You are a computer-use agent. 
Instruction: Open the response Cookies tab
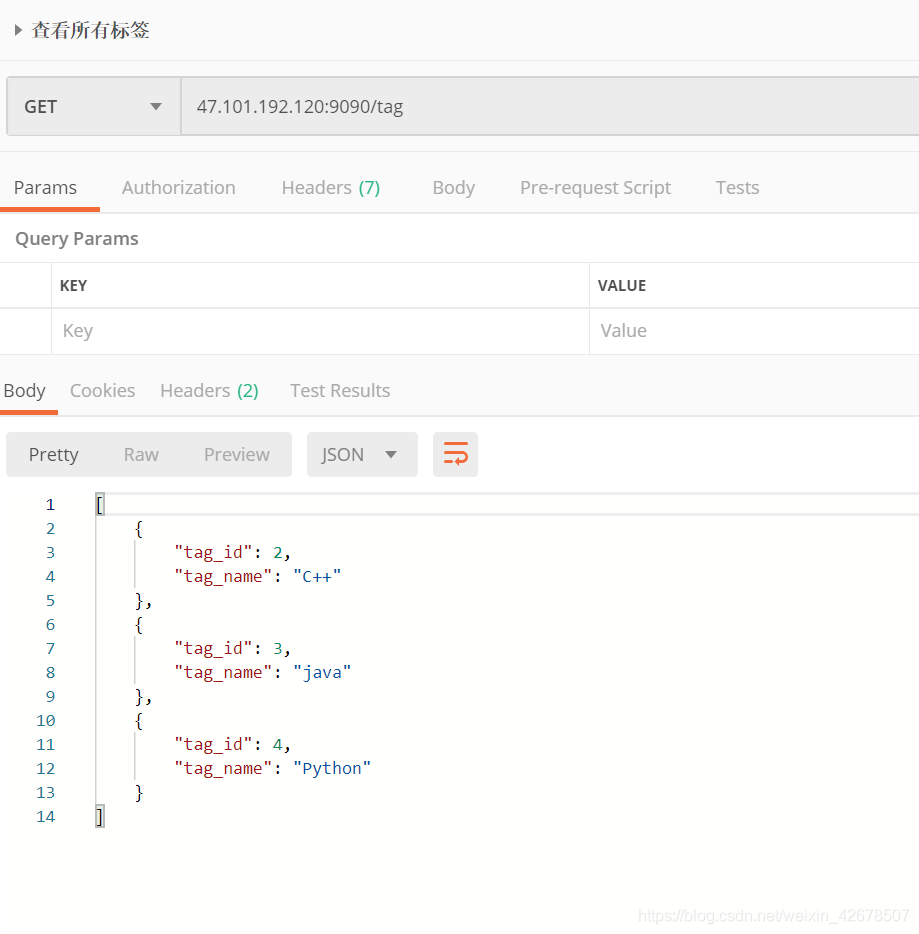coord(102,391)
